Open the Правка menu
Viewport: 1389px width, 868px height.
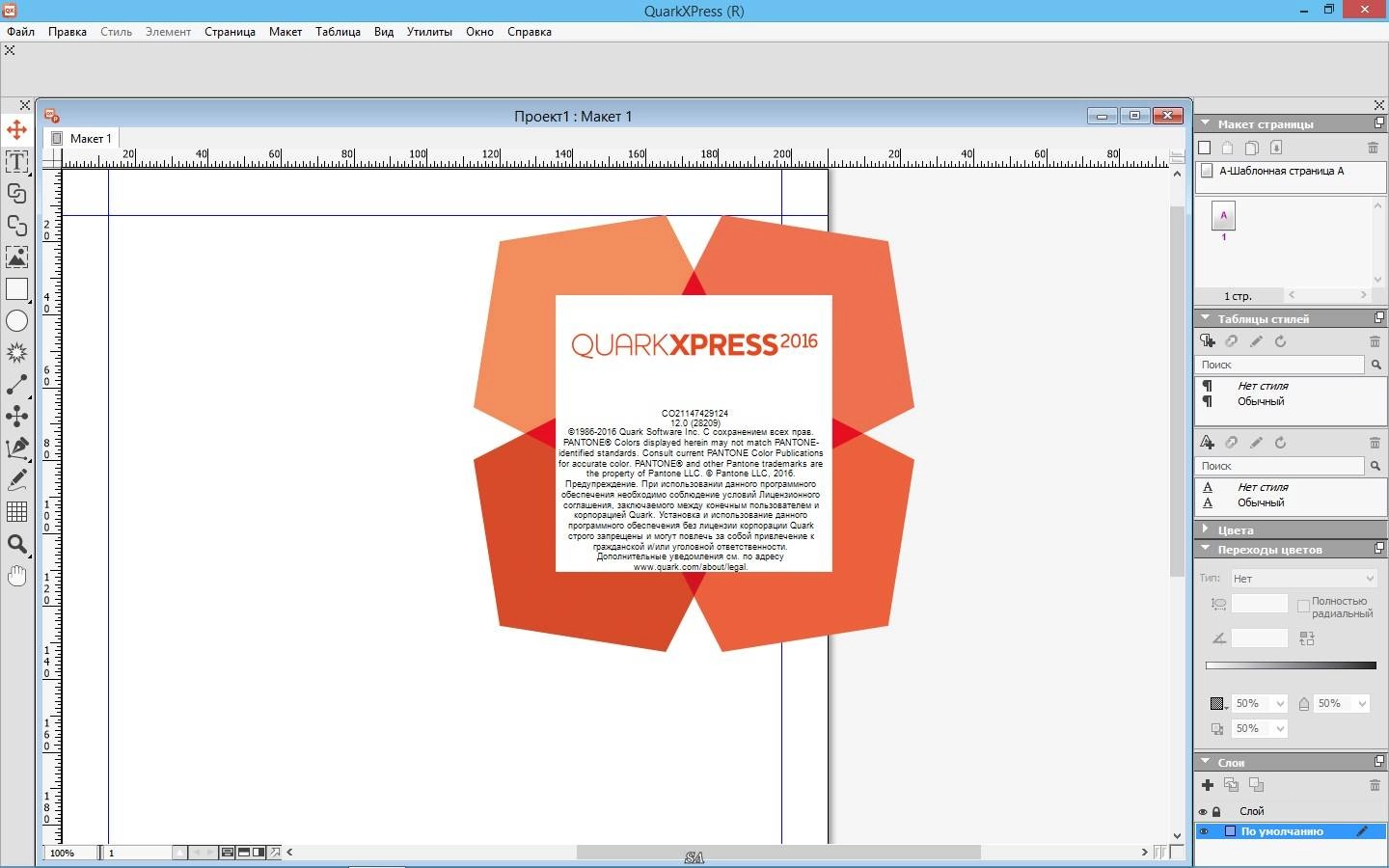tap(68, 32)
